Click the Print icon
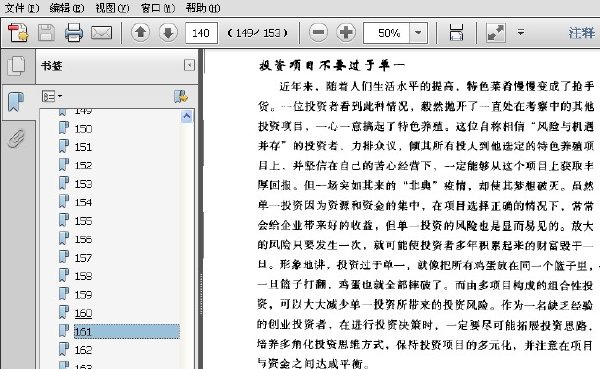600x369 pixels. point(73,33)
